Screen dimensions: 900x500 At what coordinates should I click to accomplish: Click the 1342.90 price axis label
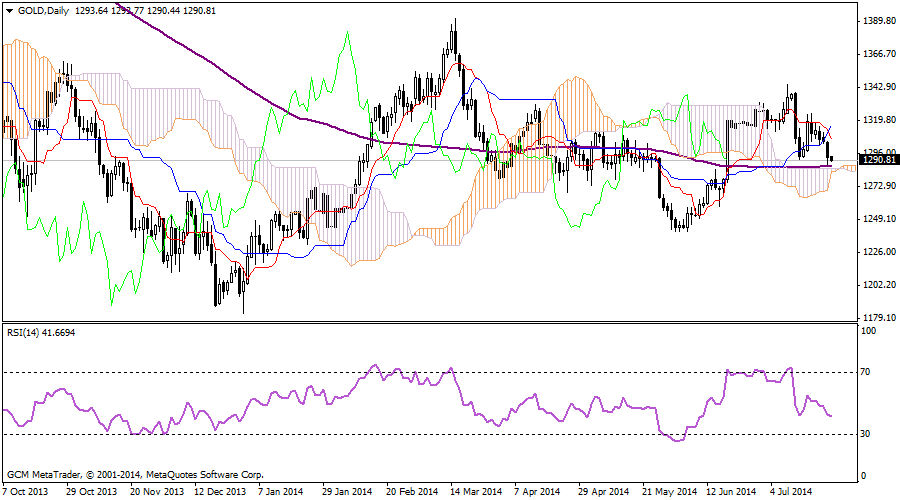879,87
